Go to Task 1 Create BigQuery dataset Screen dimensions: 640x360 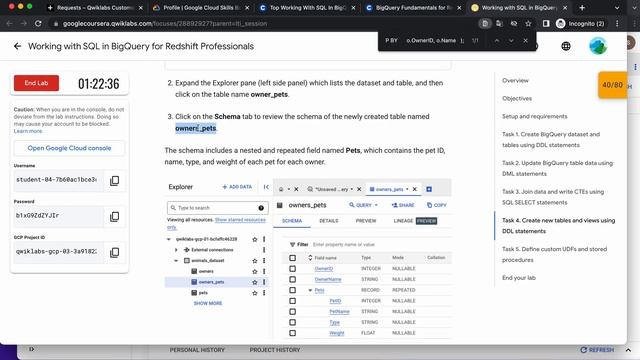(551, 140)
